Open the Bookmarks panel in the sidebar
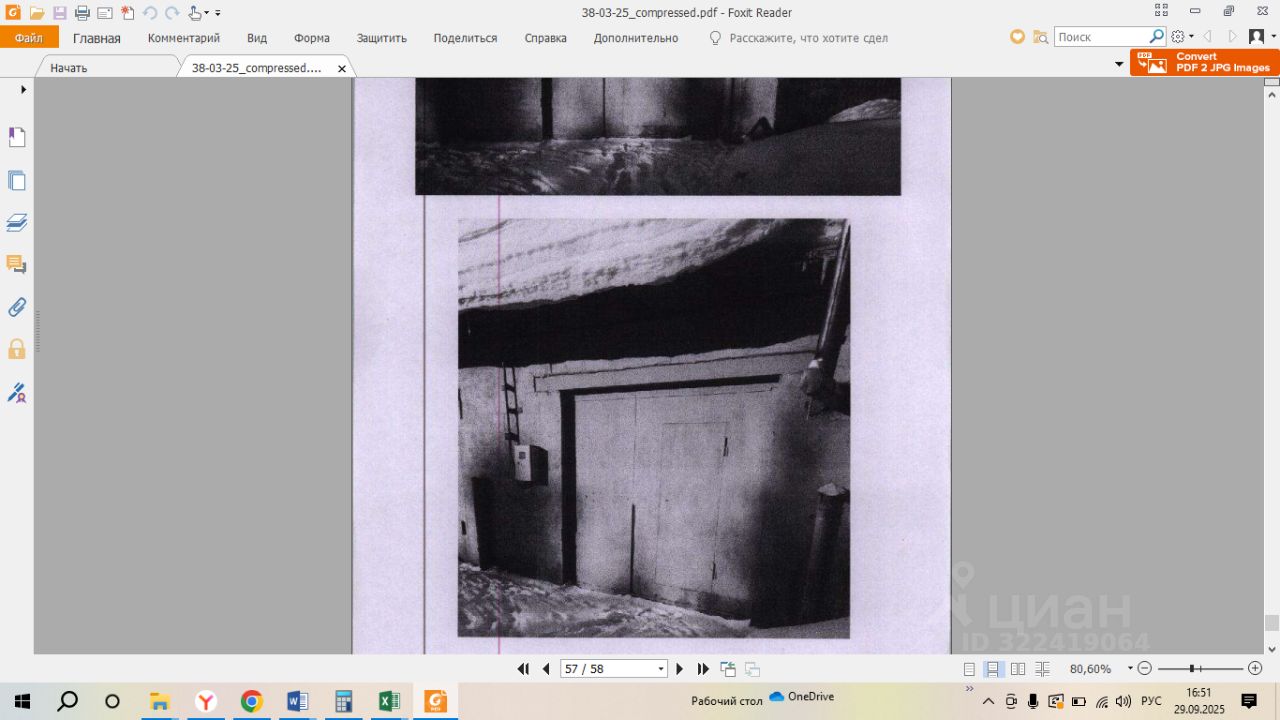Image resolution: width=1280 pixels, height=720 pixels. (17, 138)
